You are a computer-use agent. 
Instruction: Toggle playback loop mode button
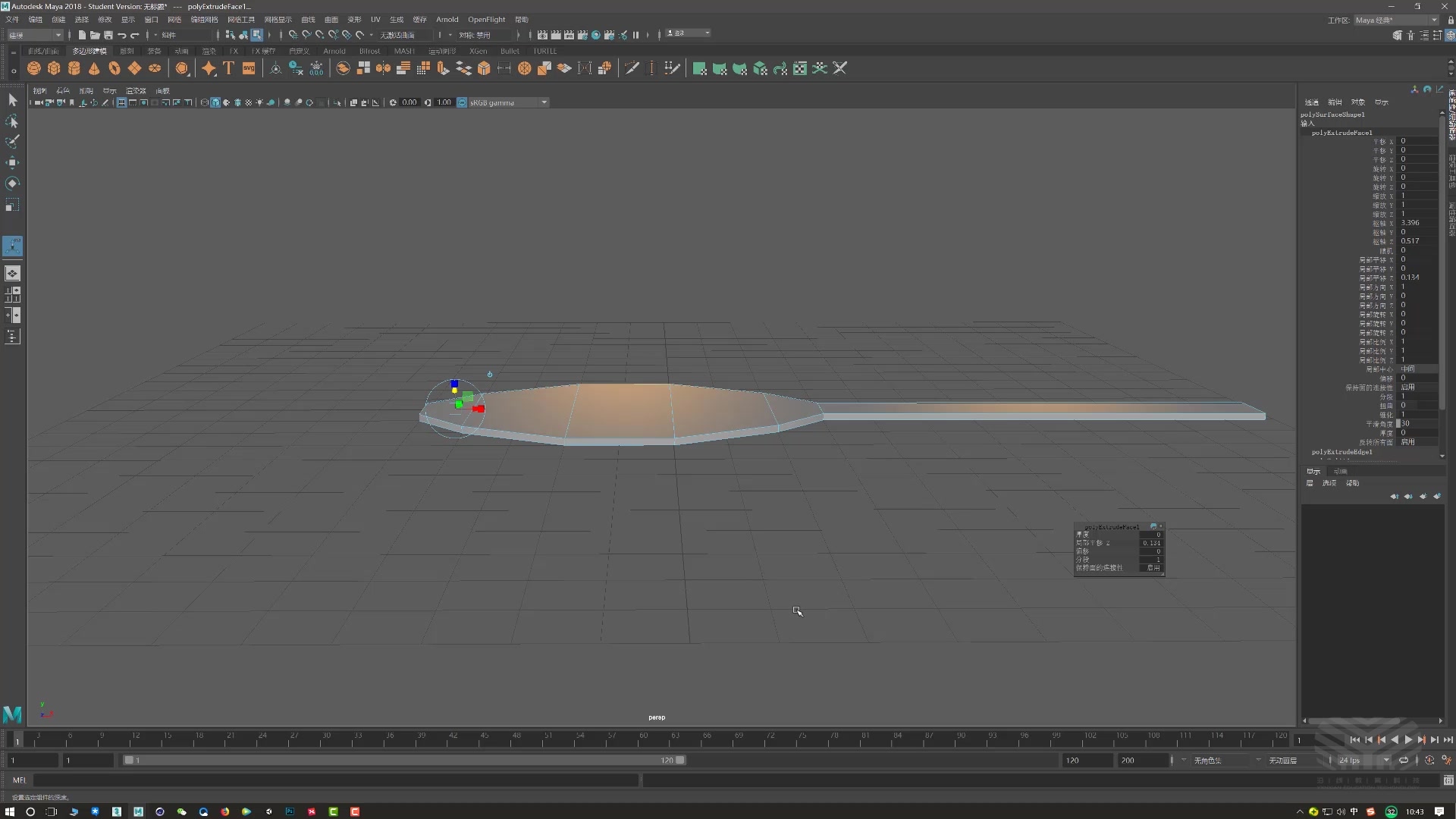1404,760
